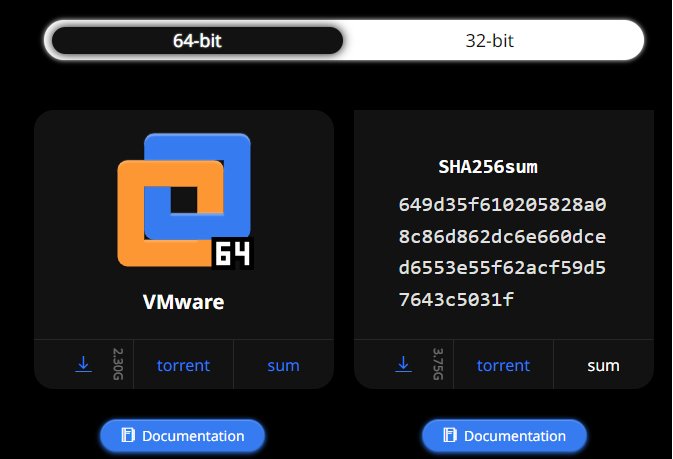673x459 pixels.
Task: Open Documentation below the SHA256sum card
Action: 504,436
